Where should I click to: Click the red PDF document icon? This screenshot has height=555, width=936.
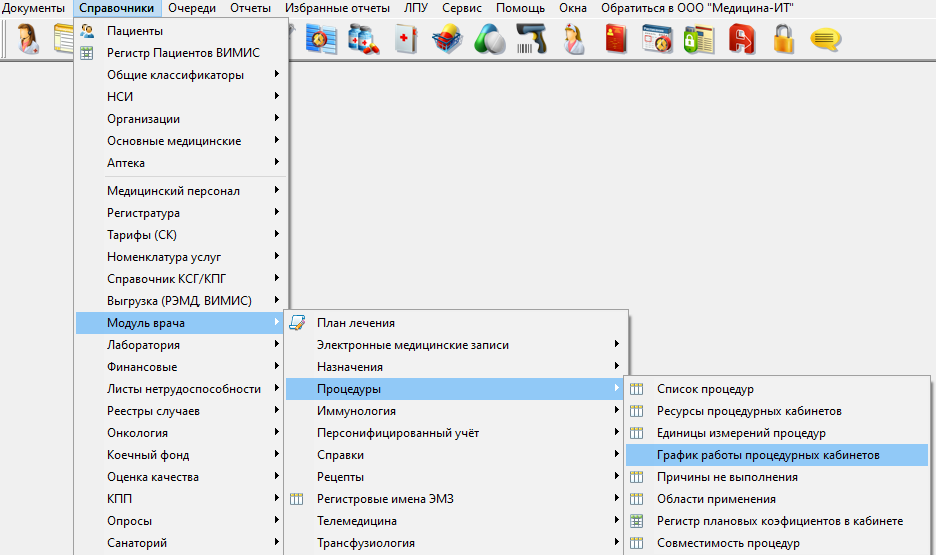(741, 39)
